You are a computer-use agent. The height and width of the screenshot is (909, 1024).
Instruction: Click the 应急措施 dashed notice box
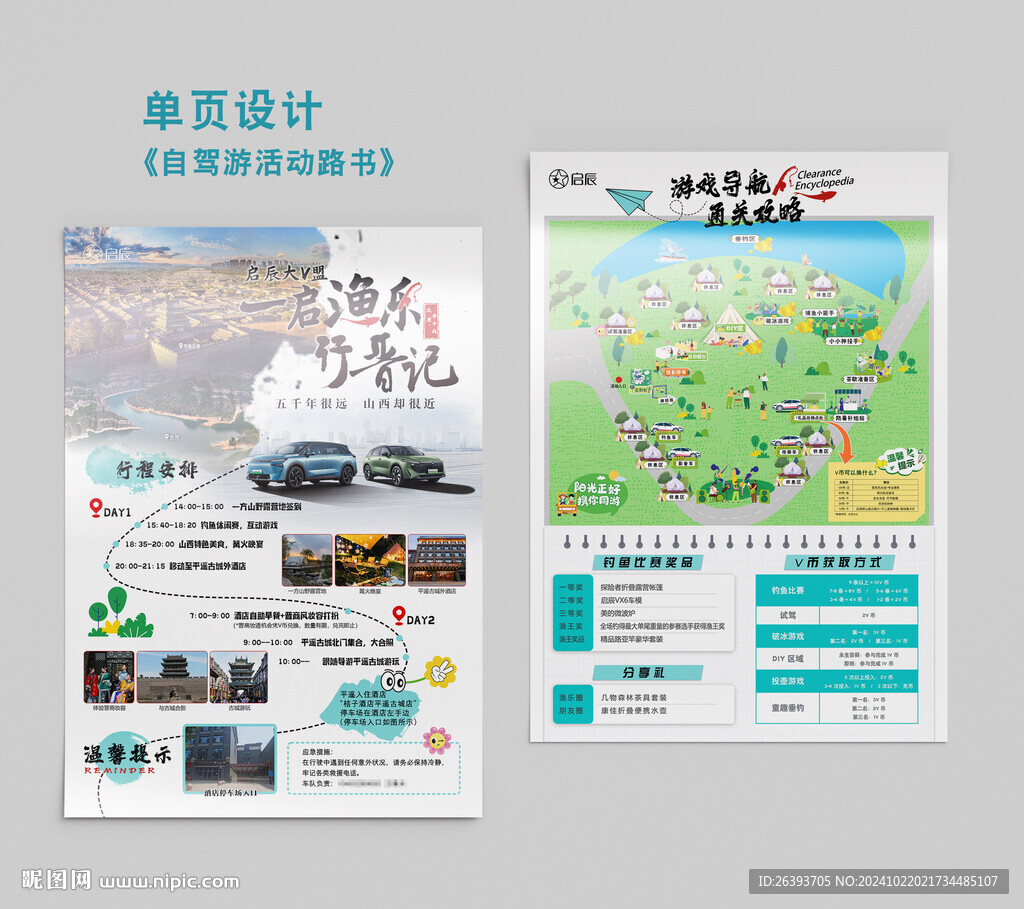[374, 768]
